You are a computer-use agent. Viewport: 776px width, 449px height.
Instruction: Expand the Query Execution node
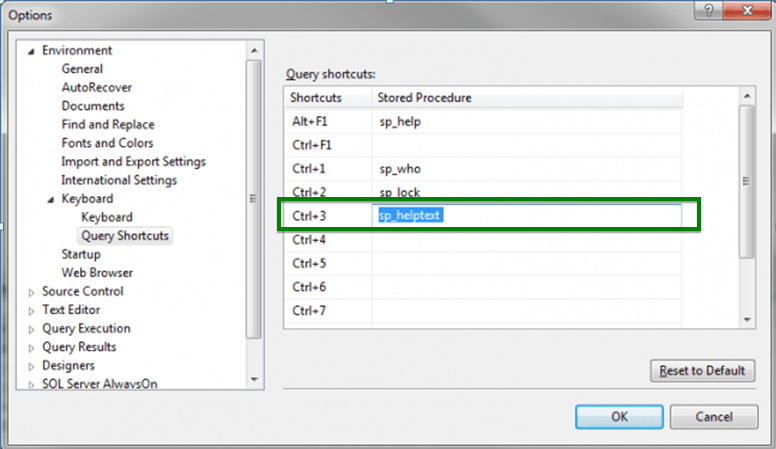tap(31, 329)
